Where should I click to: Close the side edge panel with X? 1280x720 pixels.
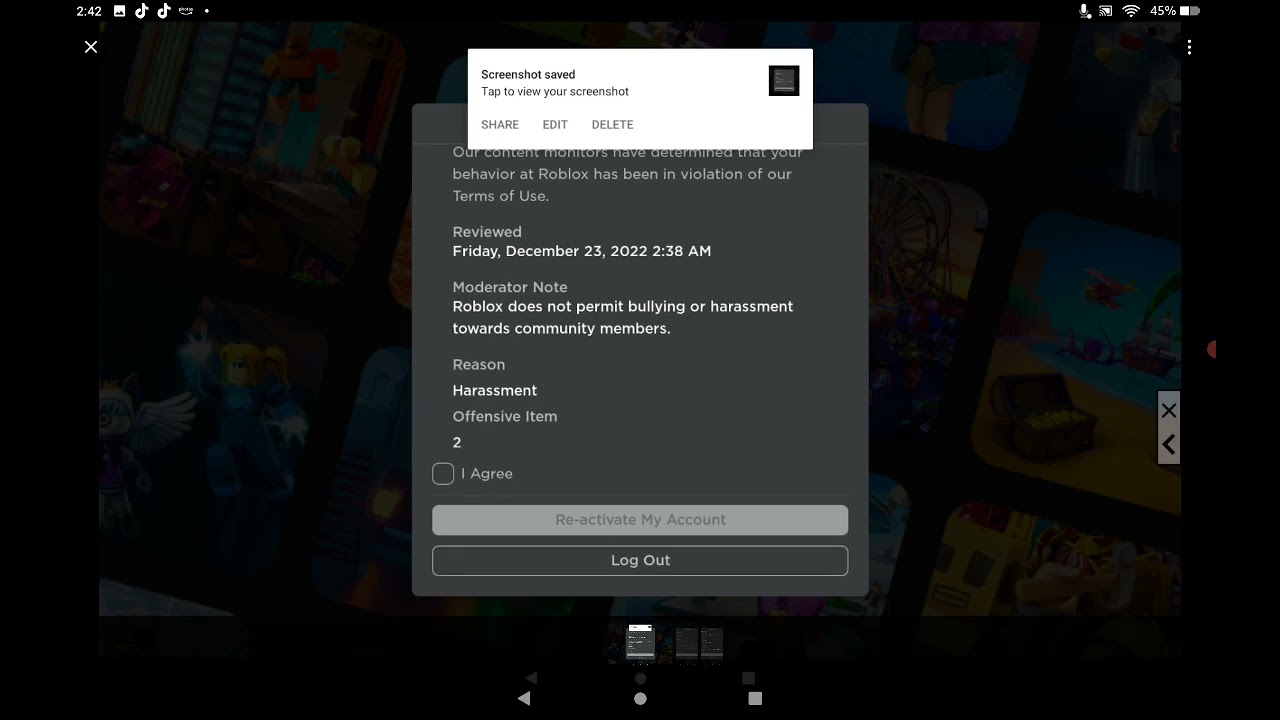[1169, 411]
